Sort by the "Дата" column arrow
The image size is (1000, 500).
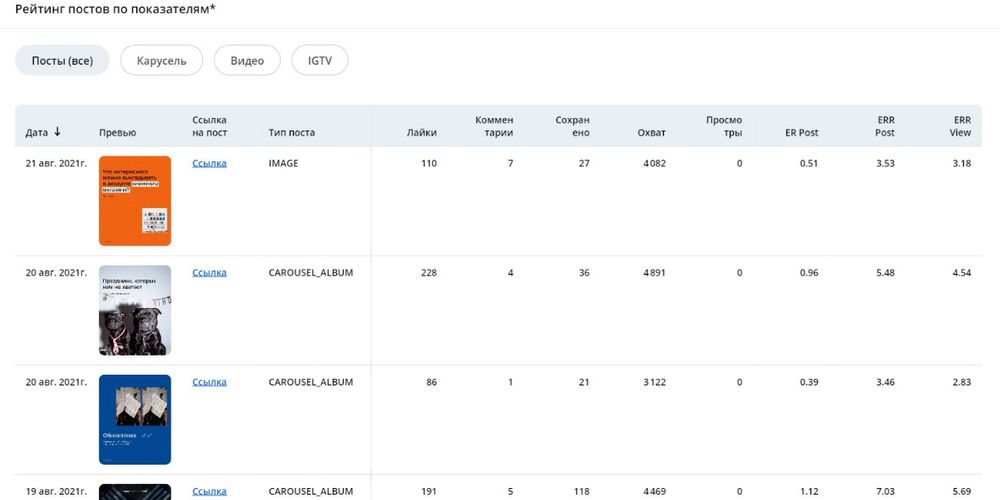click(x=57, y=132)
